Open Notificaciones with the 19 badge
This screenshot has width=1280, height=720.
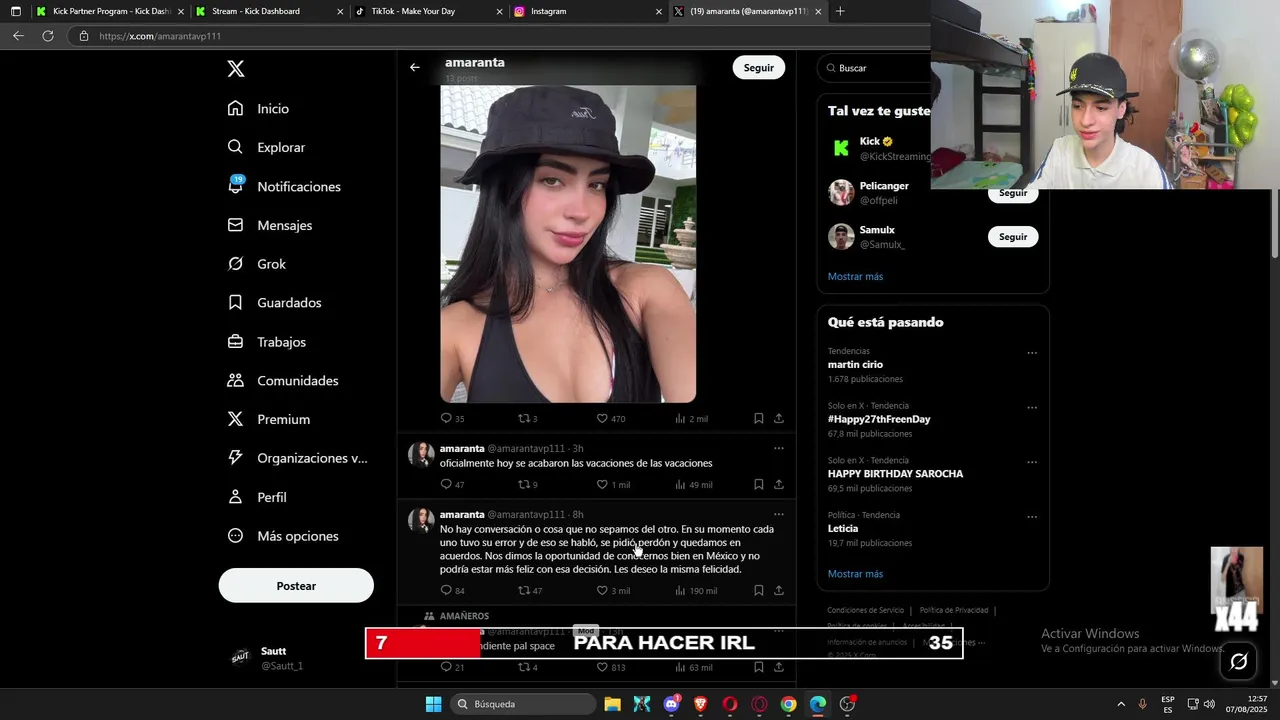[284, 186]
